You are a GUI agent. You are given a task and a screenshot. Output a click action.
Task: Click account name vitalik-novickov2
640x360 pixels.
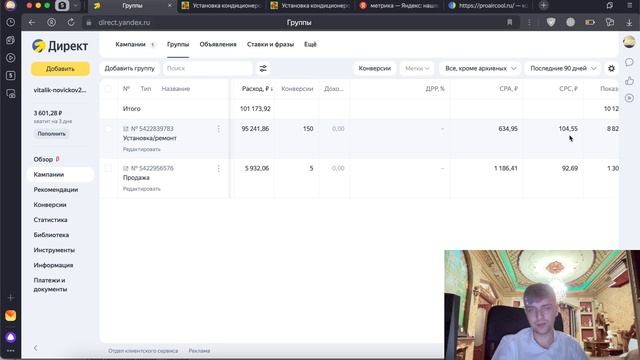[x=60, y=90]
